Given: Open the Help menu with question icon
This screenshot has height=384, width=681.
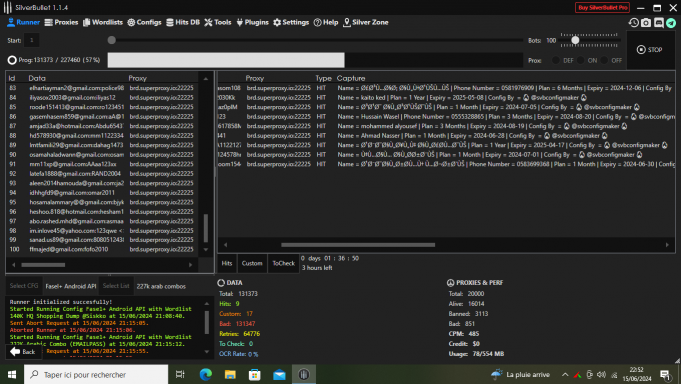Looking at the screenshot, I should coord(326,22).
